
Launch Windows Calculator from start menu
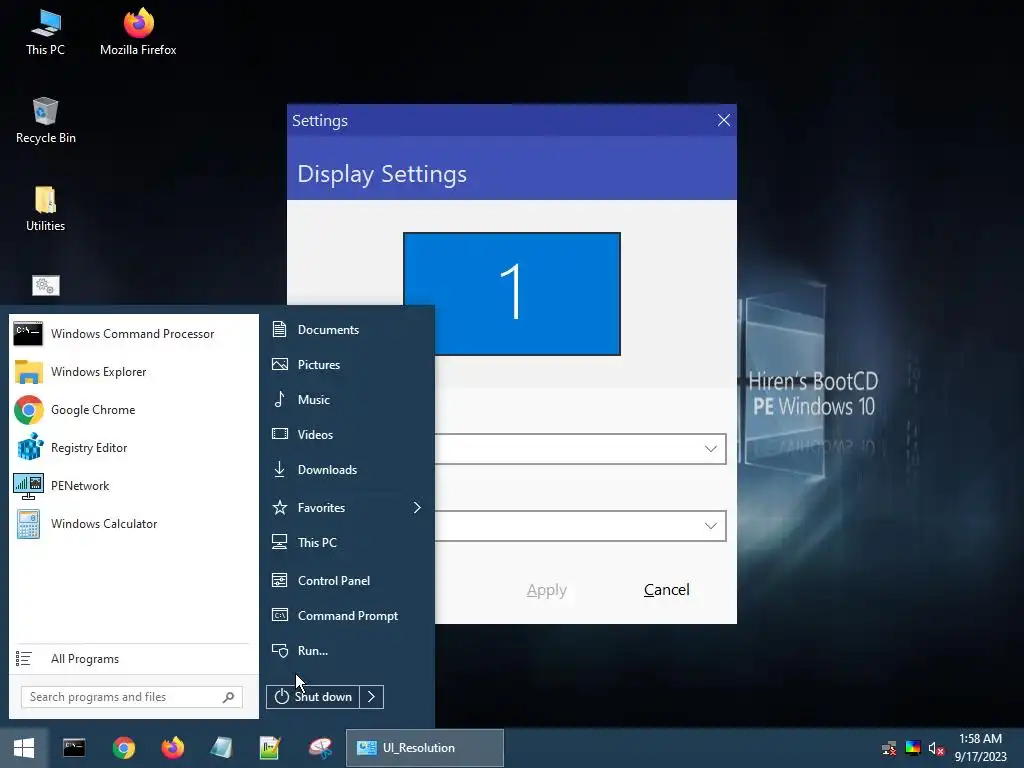point(133,524)
